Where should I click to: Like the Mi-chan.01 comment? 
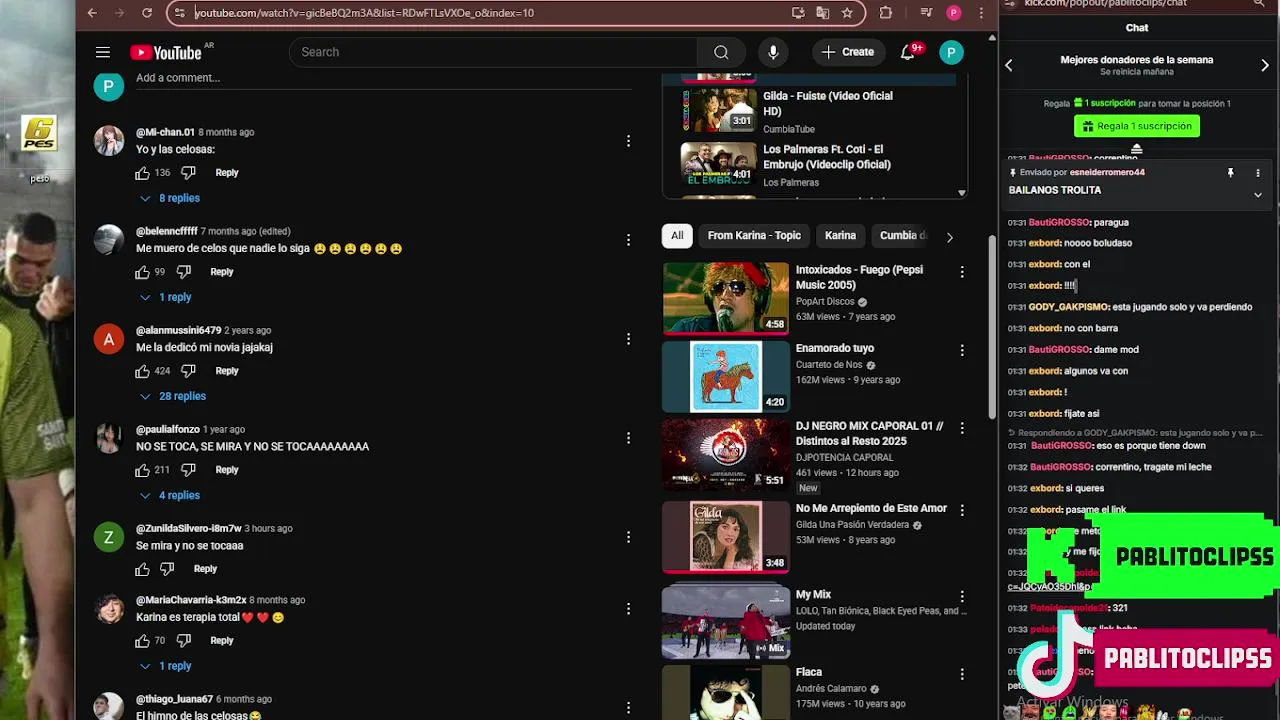pyautogui.click(x=142, y=173)
